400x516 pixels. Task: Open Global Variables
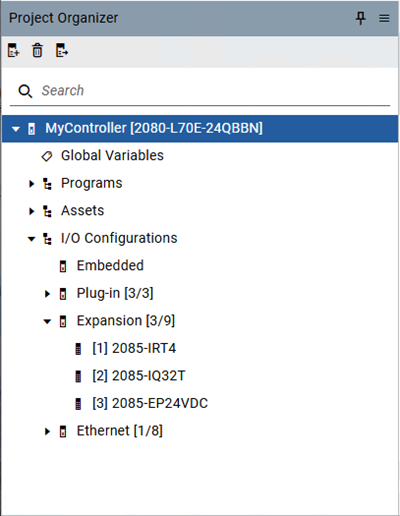(112, 156)
